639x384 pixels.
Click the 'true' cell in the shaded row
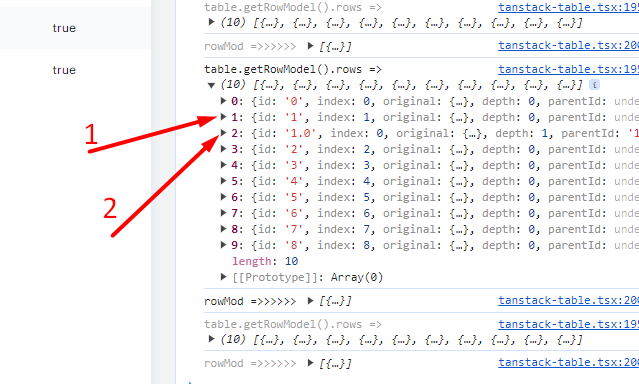pyautogui.click(x=64, y=28)
